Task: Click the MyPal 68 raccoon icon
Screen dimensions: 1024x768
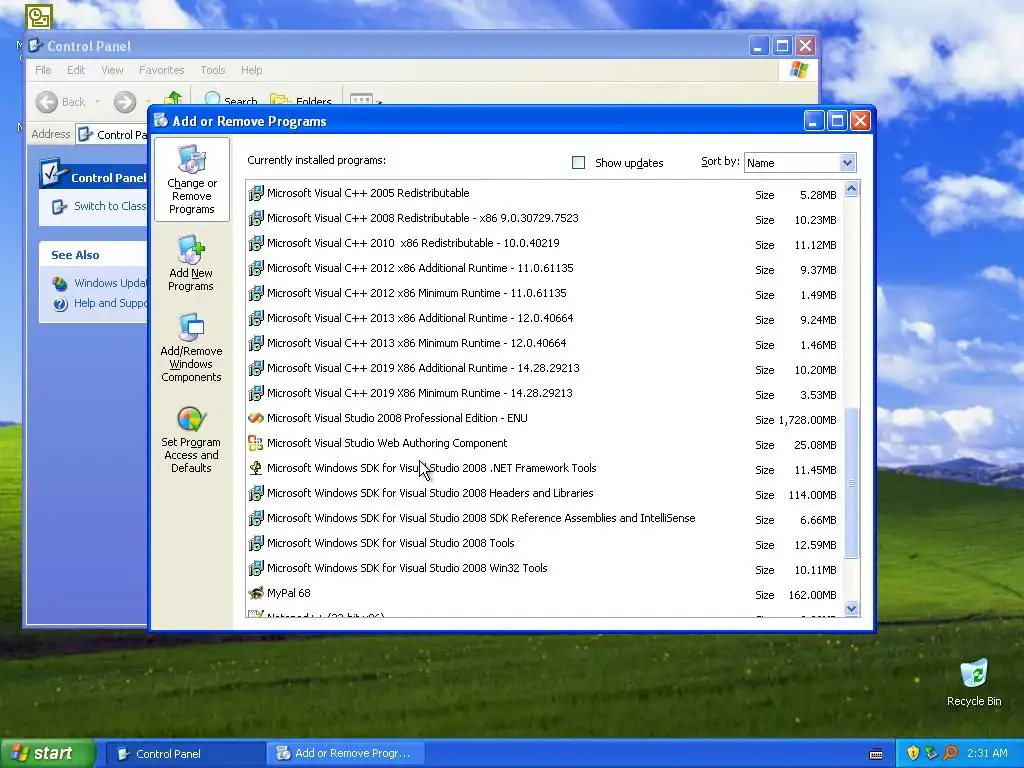Action: pos(255,593)
